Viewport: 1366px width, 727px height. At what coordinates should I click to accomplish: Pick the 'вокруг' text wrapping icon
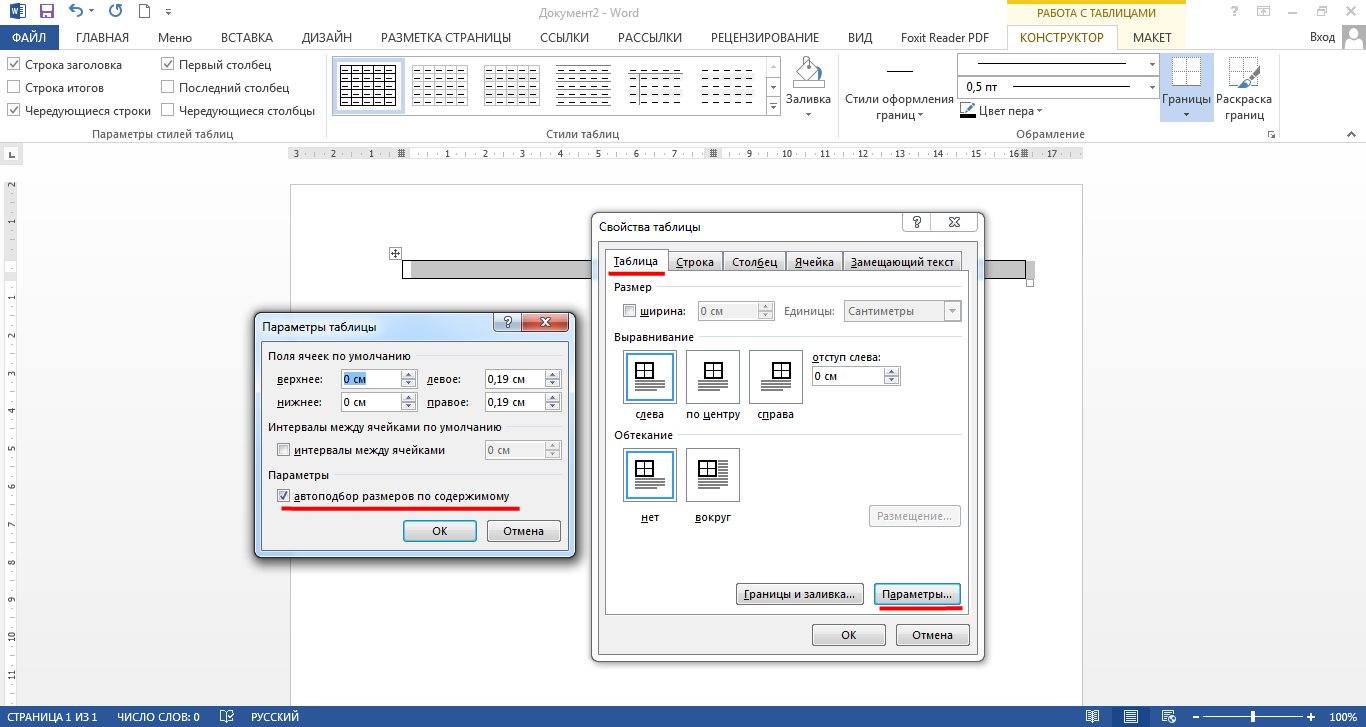[713, 475]
